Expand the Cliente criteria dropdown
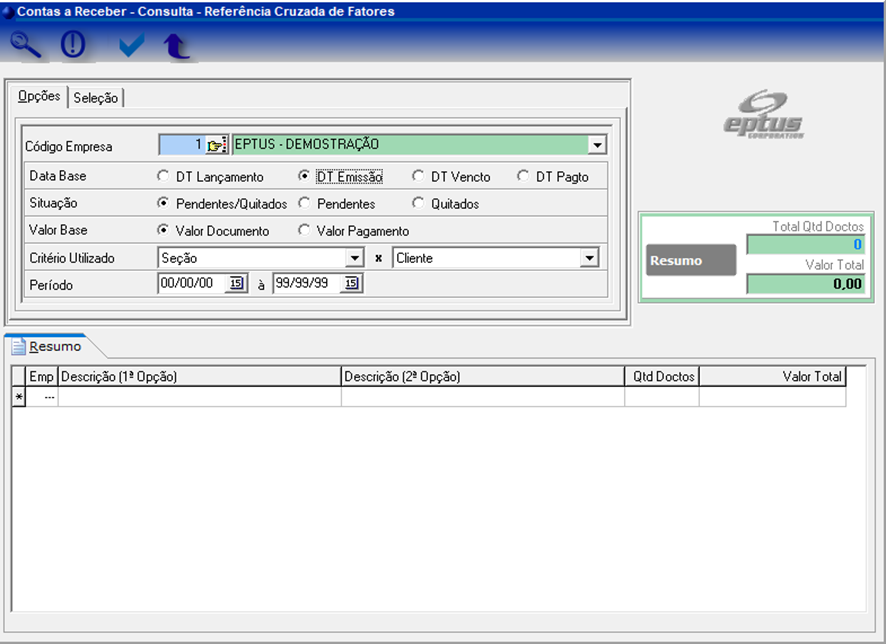 pyautogui.click(x=589, y=258)
